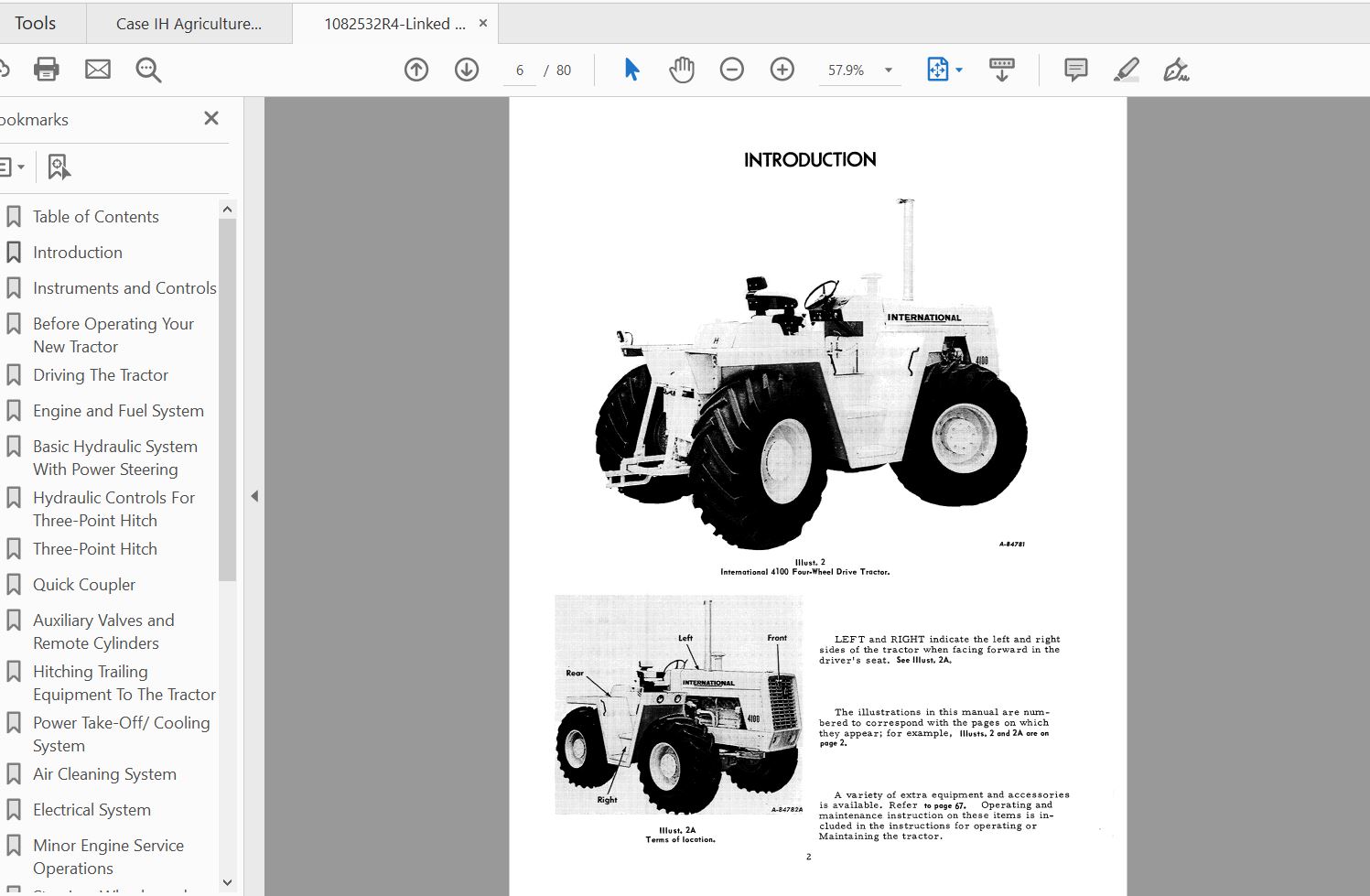Go to Power Take-Off/ Cooling System
The width and height of the screenshot is (1370, 896).
121,734
